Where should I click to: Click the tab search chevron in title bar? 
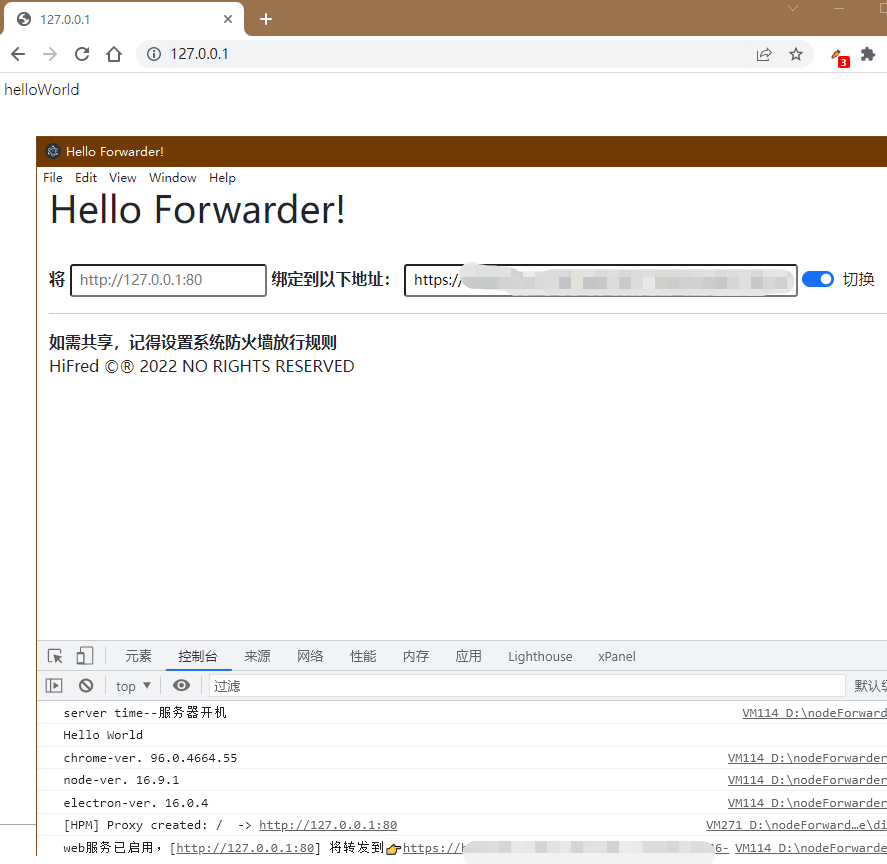click(793, 8)
